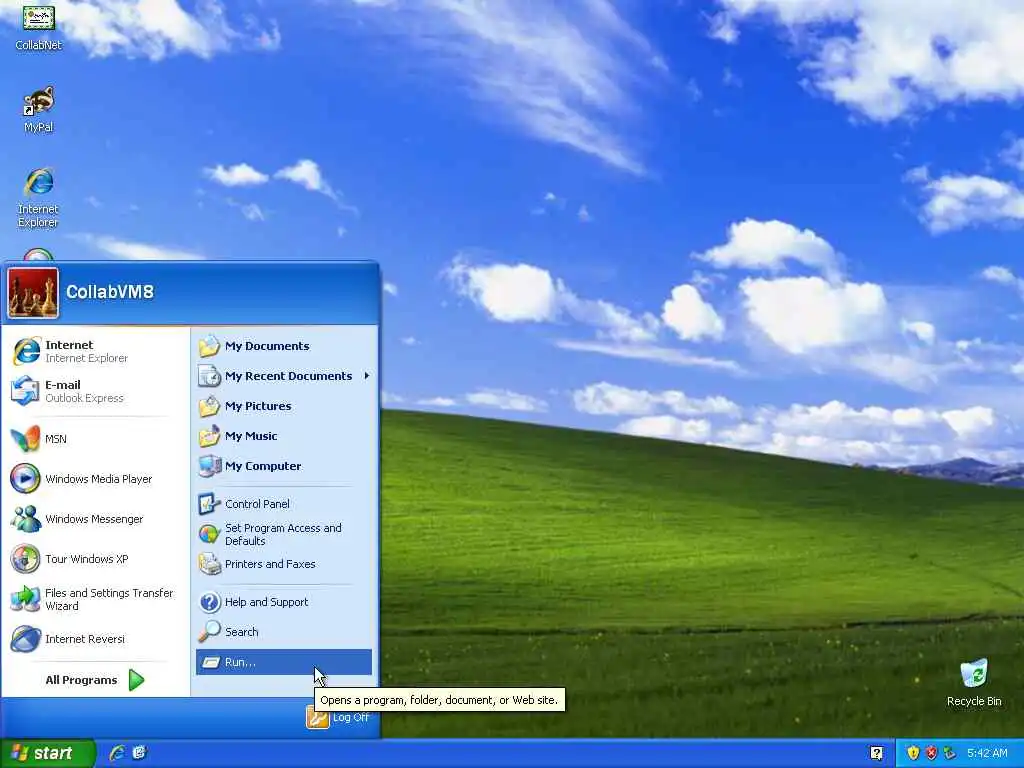Open My Pictures folder
This screenshot has width=1024, height=768.
pos(284,406)
